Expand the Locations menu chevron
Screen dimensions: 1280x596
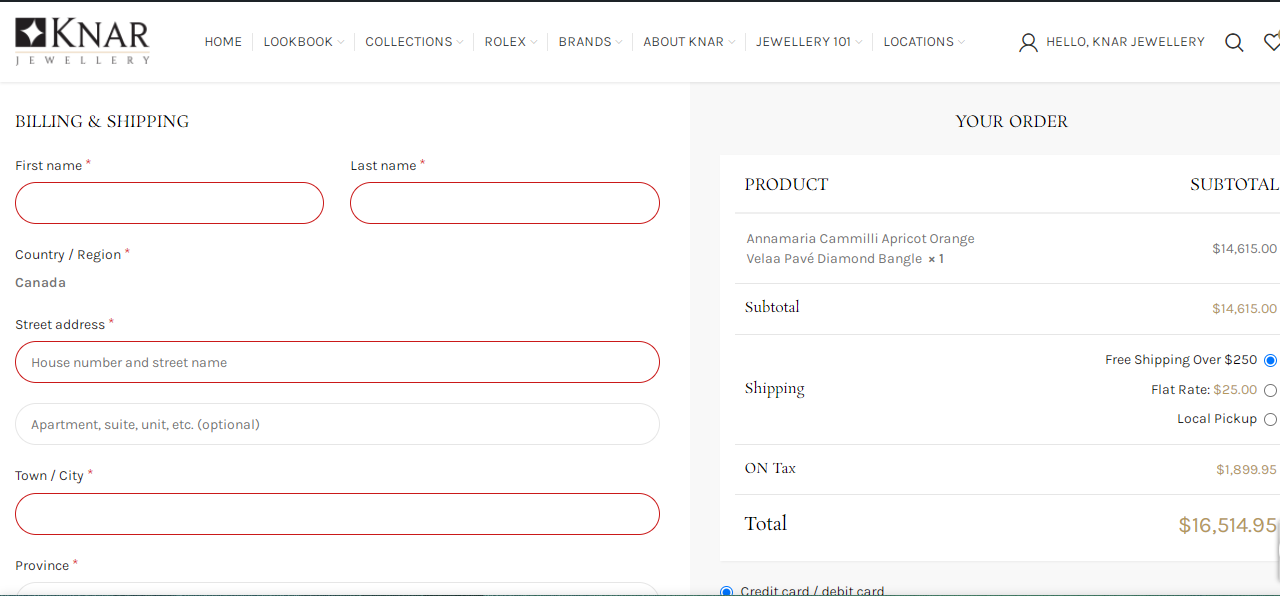click(962, 42)
